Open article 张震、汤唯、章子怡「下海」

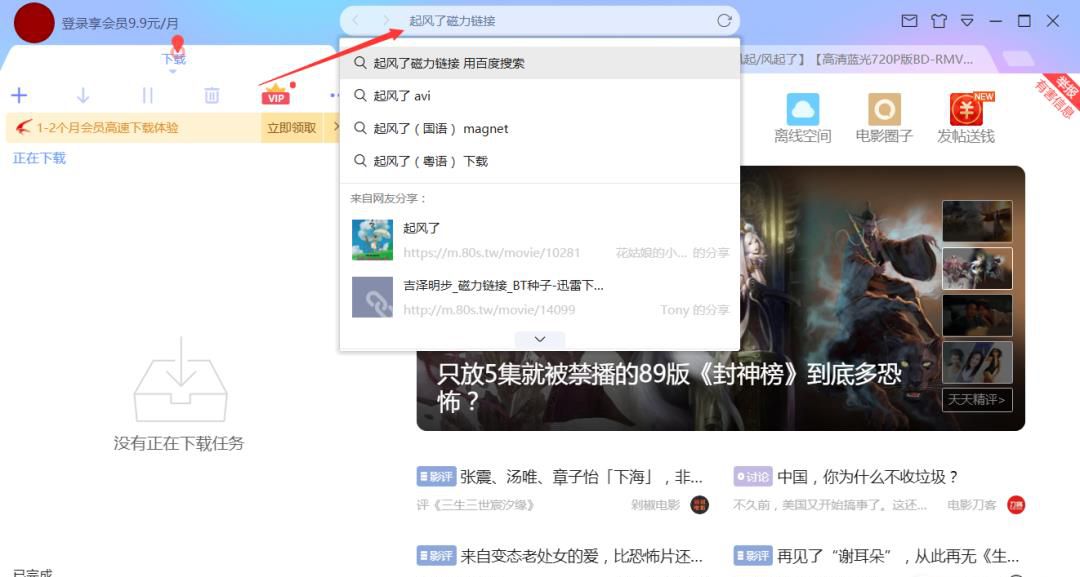click(581, 476)
